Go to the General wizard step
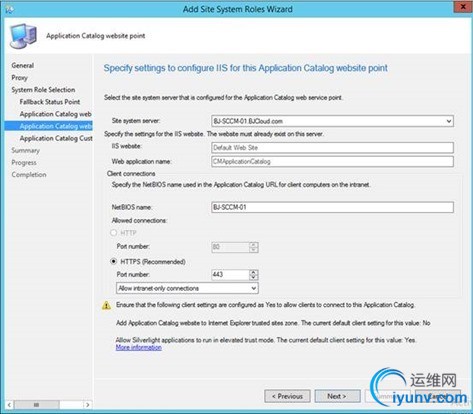 pos(23,65)
